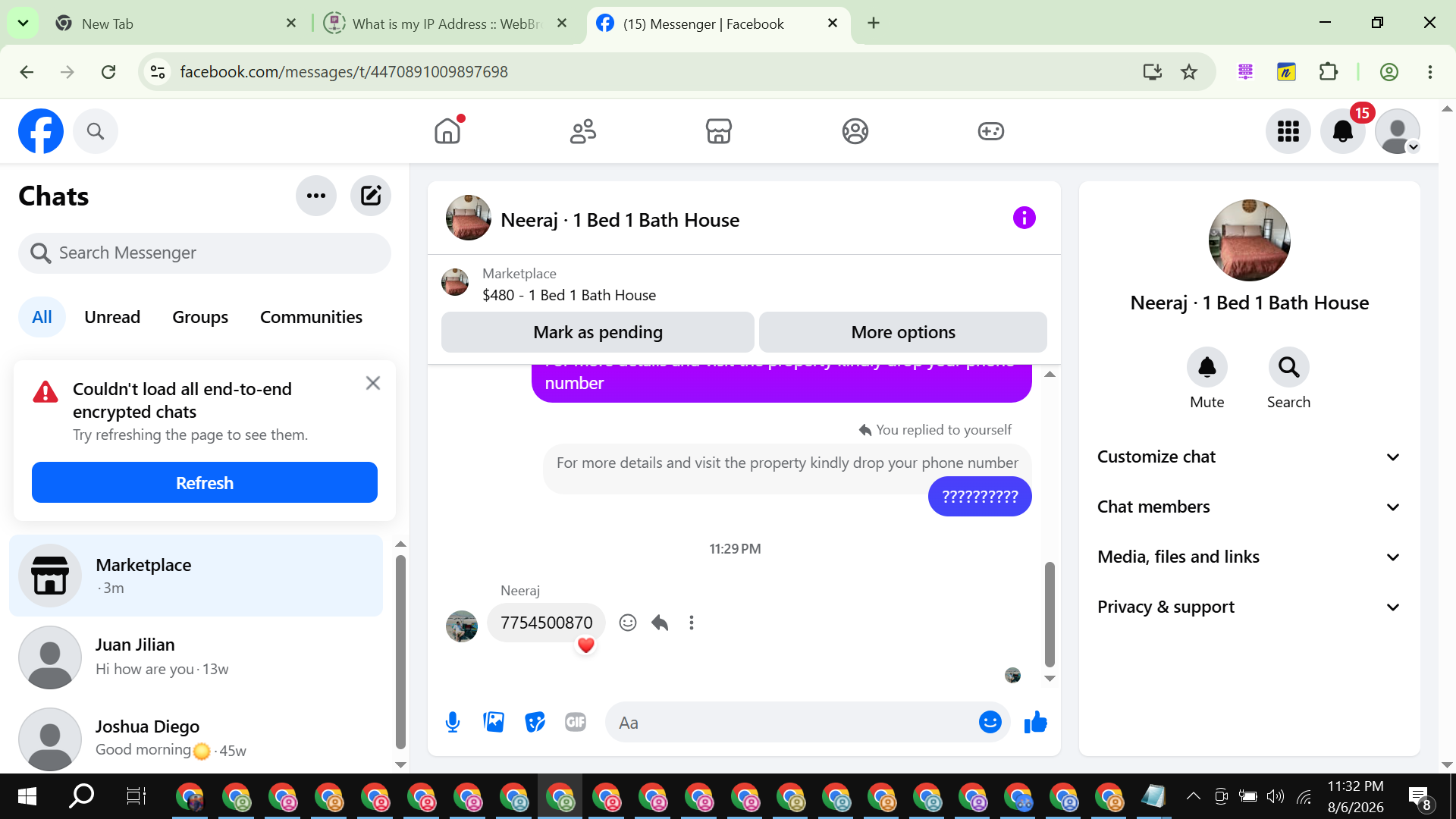Open Chats options three-dot button

point(316,196)
